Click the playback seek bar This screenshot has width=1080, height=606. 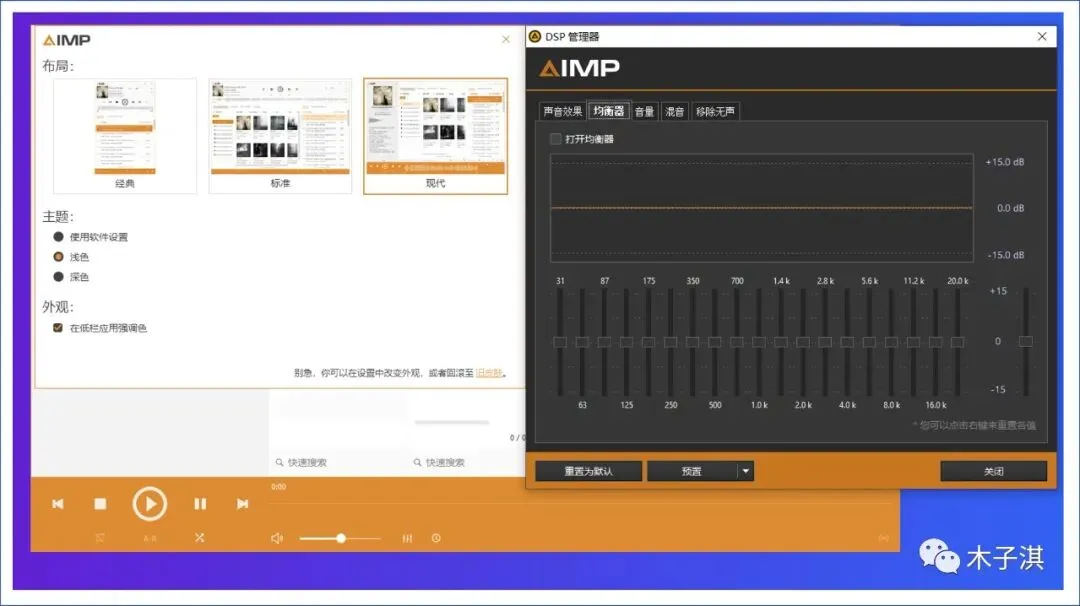pos(583,503)
